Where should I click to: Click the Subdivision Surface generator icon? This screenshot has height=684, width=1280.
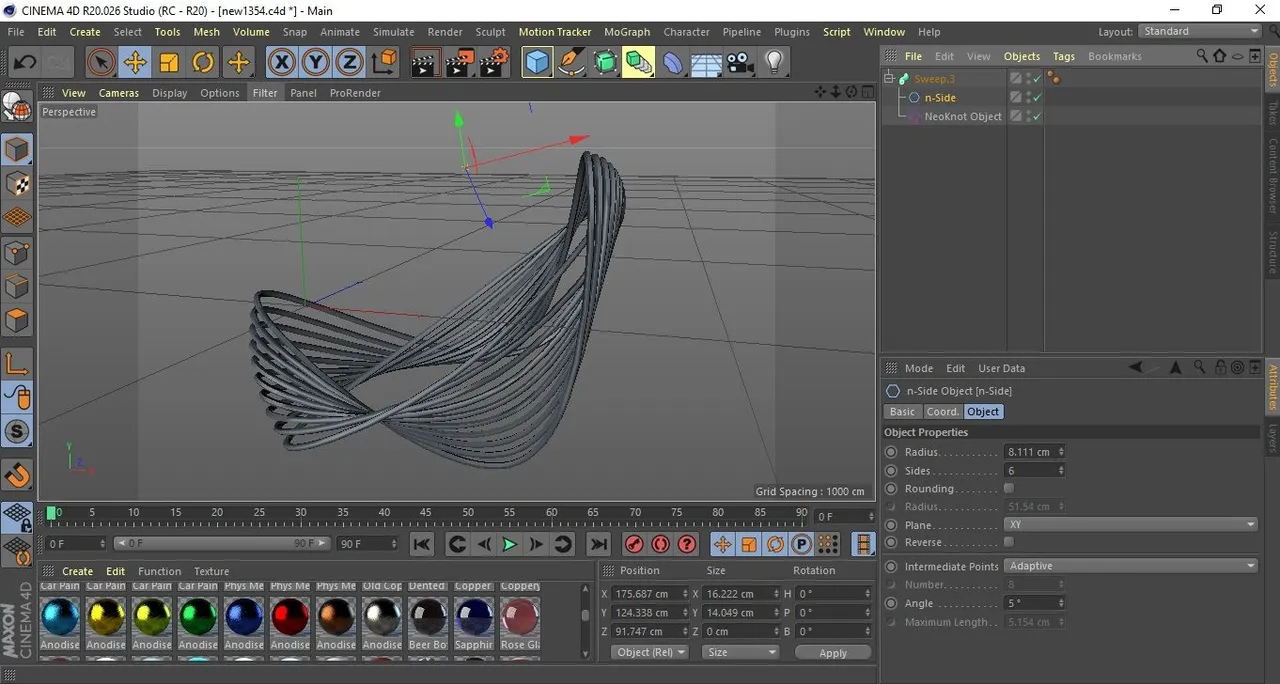point(606,63)
